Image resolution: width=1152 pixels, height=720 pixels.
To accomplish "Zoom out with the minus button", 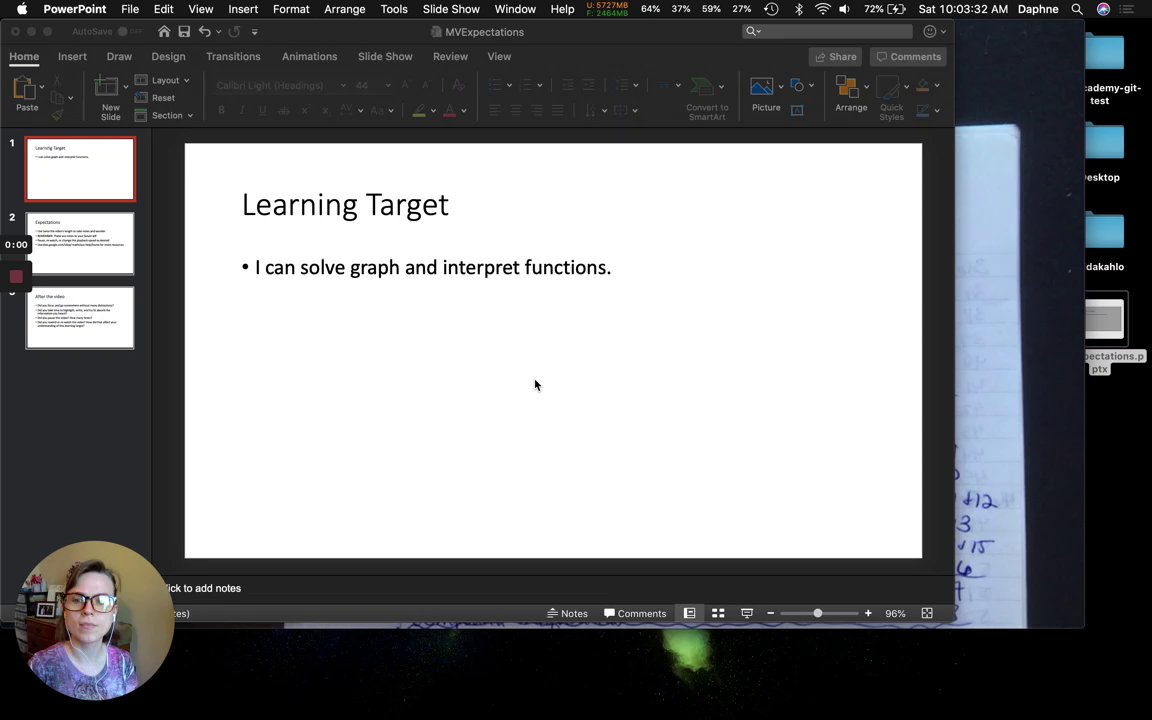I will [771, 613].
